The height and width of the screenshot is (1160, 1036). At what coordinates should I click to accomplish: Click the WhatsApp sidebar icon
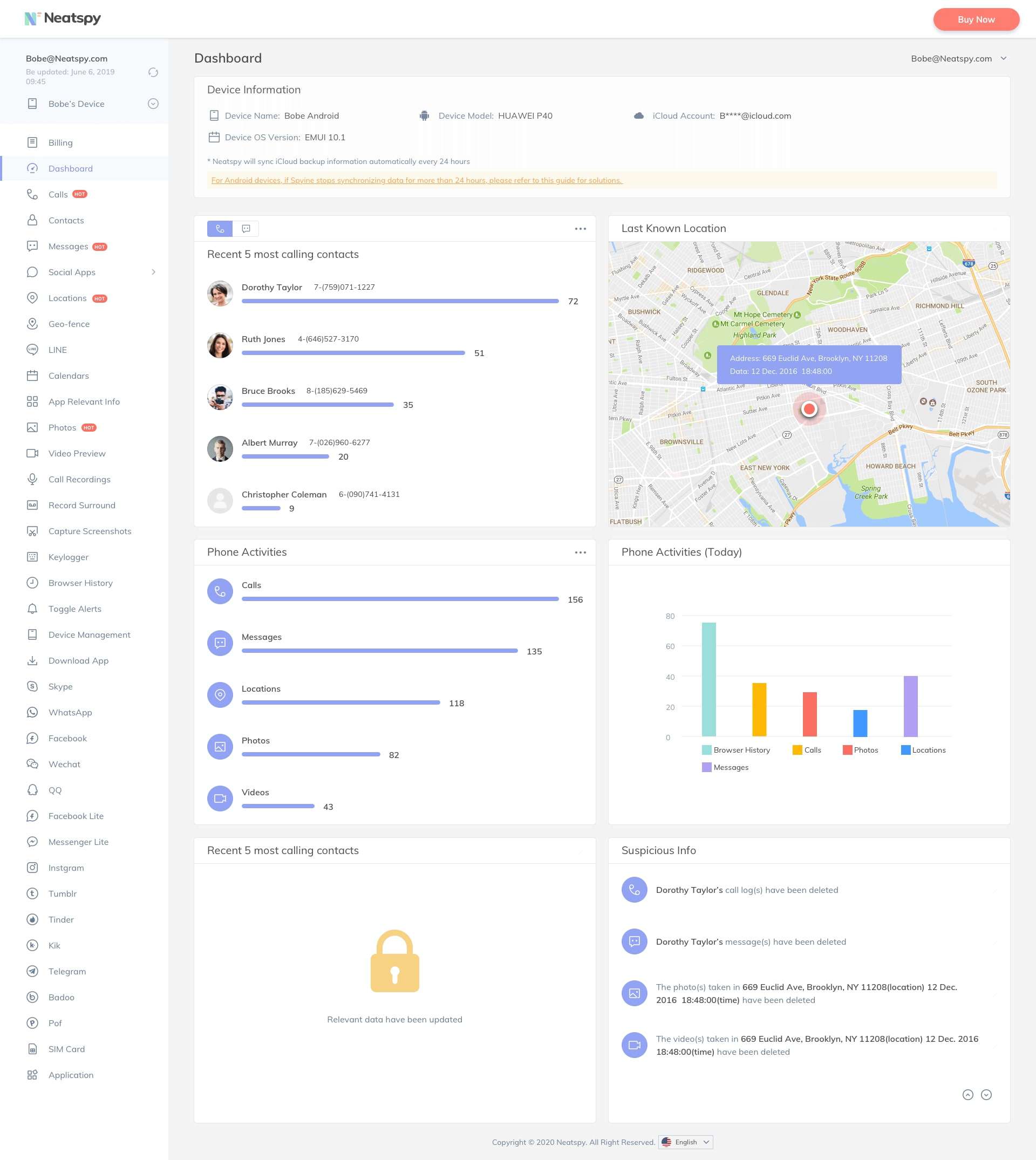(x=32, y=712)
